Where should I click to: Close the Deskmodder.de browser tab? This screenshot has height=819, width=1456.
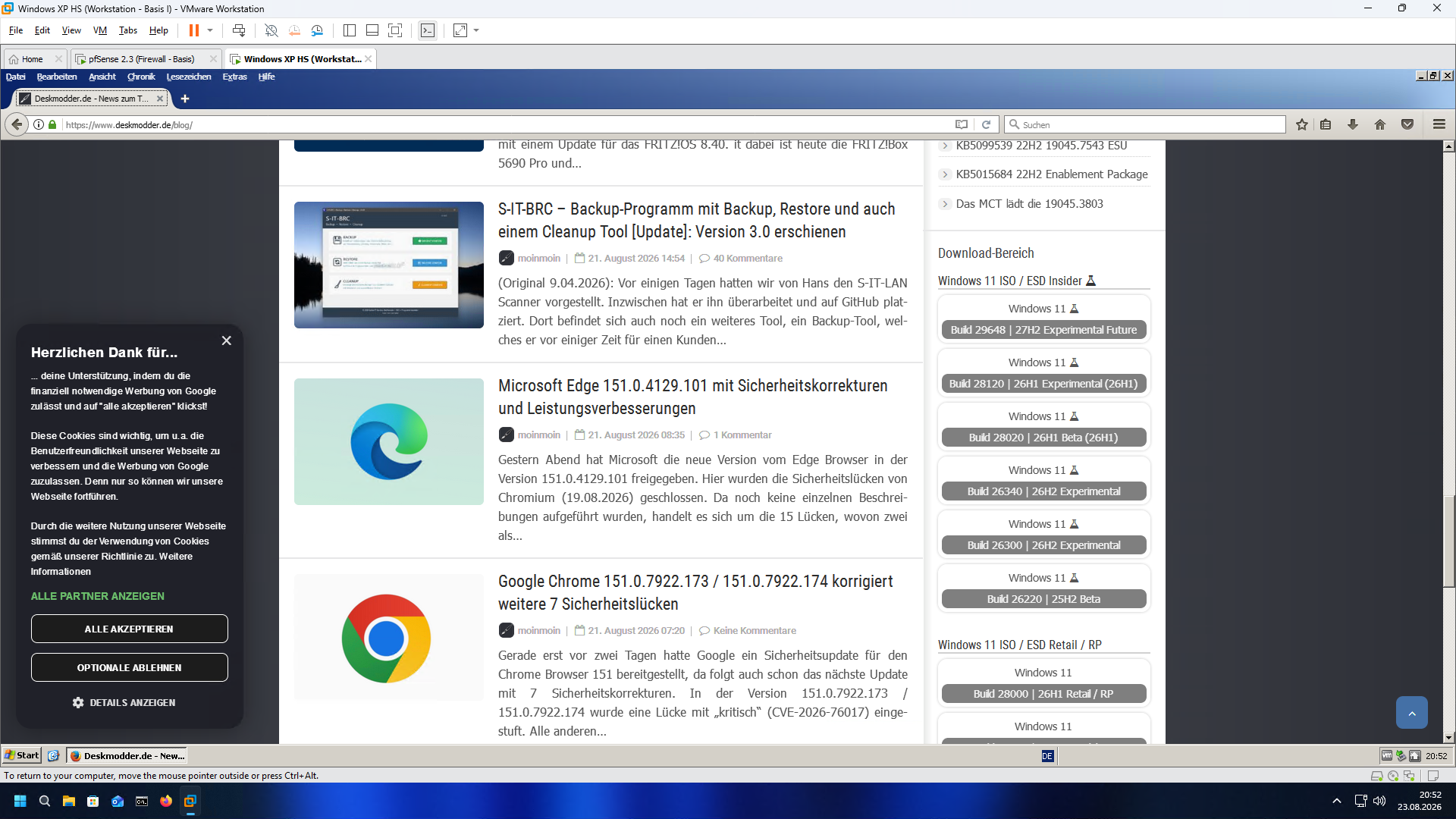pos(160,99)
